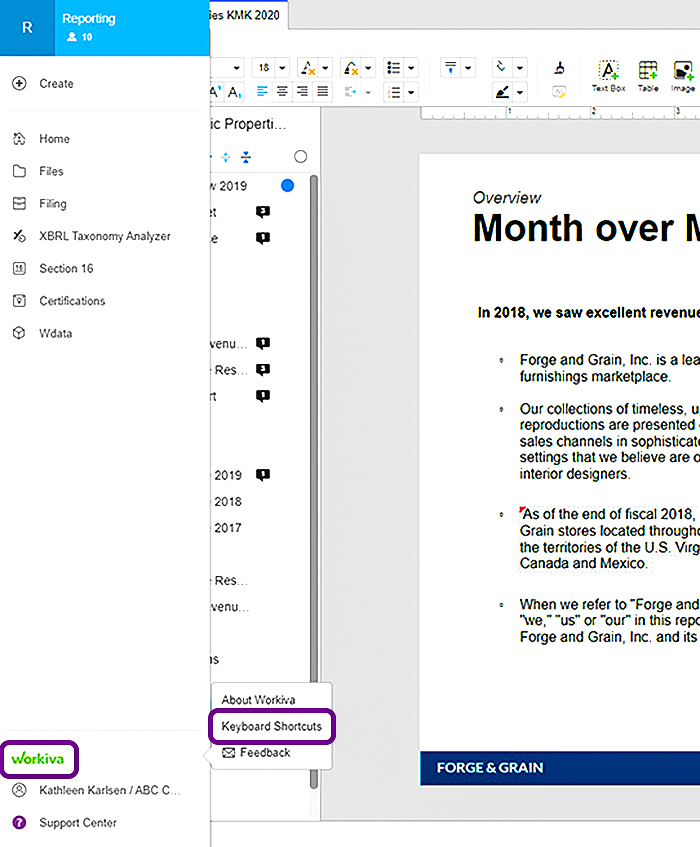700x847 pixels.
Task: Open Certifications in the sidebar
Action: tap(72, 301)
